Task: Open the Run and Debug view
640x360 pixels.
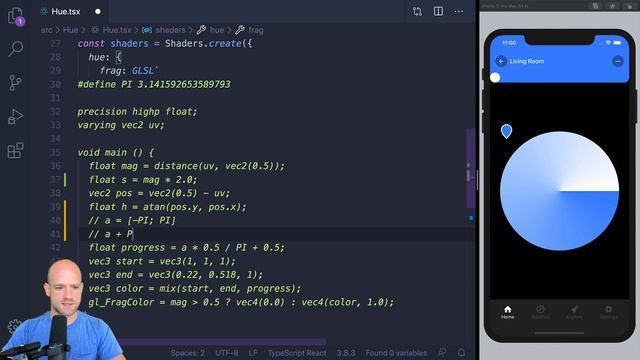Action: pyautogui.click(x=16, y=117)
